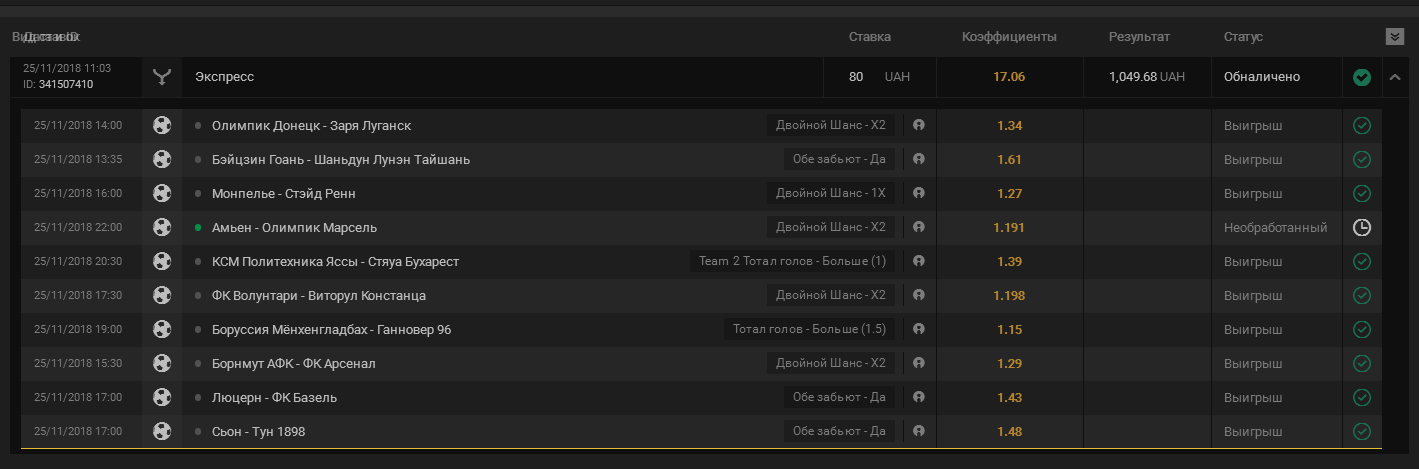Click the won checkmark icon for Сьон - Тун 1898
The width and height of the screenshot is (1419, 469).
click(x=1361, y=432)
